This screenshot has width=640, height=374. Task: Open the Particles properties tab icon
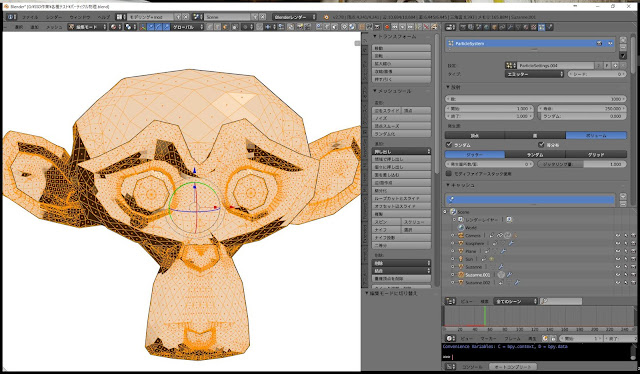pos(541,27)
